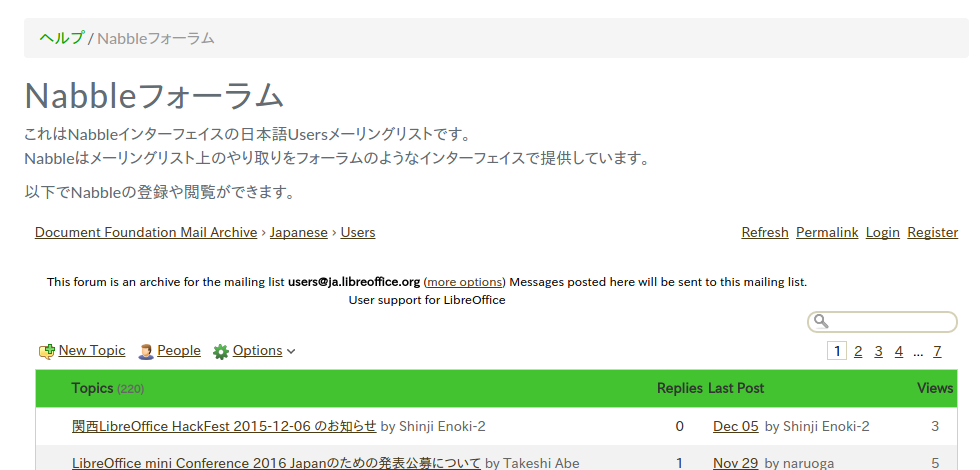Viewport: 980px width, 470px height.
Task: Click last poster 'by naruoga' text
Action: (x=799, y=463)
